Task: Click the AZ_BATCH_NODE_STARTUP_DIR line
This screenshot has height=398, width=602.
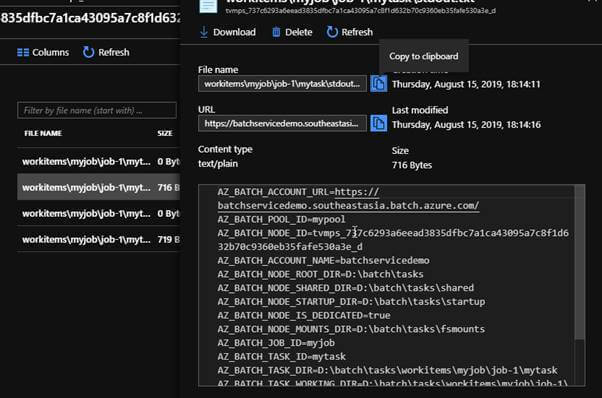Action: tap(351, 302)
